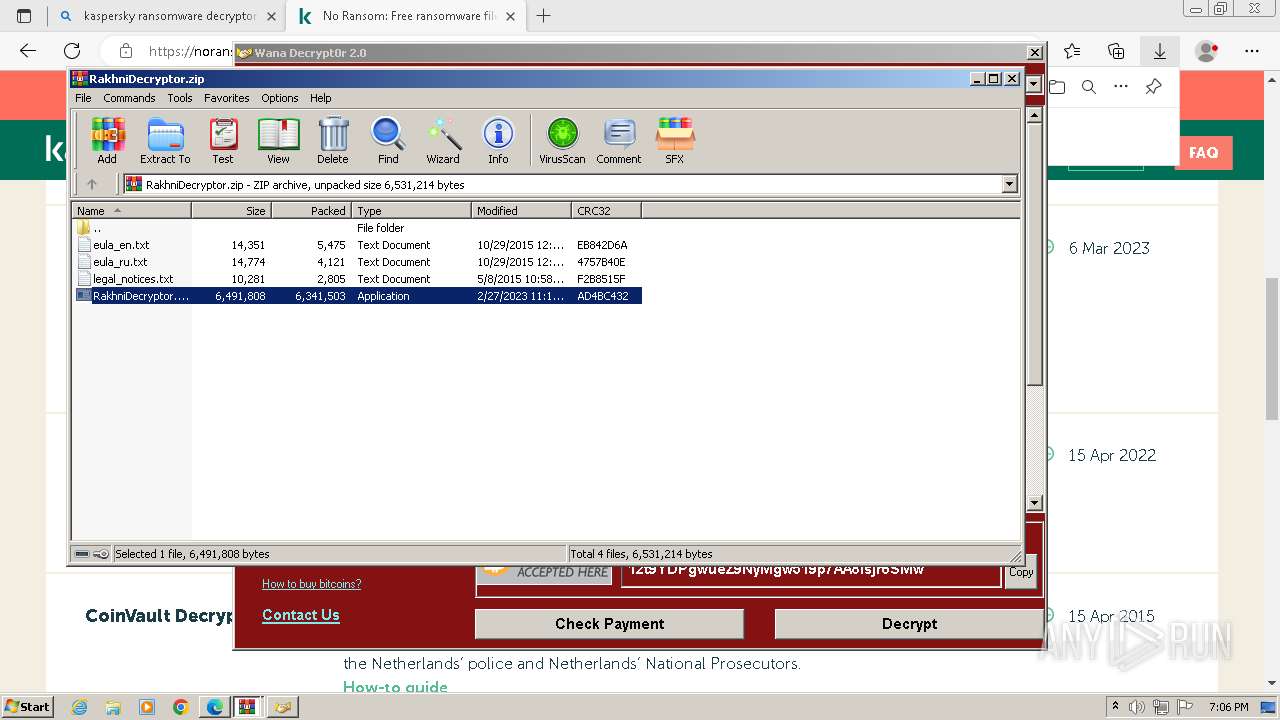This screenshot has width=1280, height=720.
Task: Open the tab actions icon in Edge
Action: click(x=24, y=16)
